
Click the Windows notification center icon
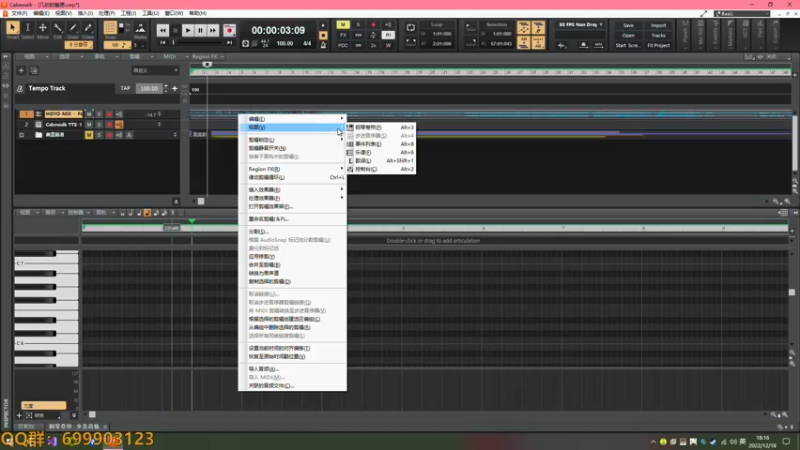pos(786,441)
